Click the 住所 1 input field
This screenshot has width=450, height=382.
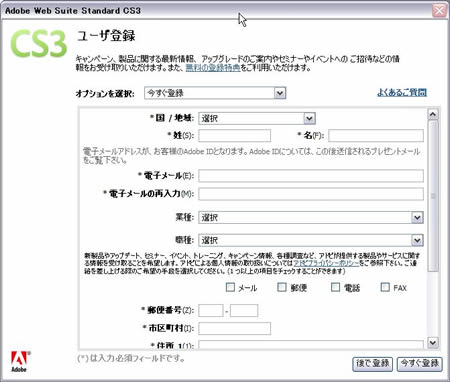(x=311, y=345)
